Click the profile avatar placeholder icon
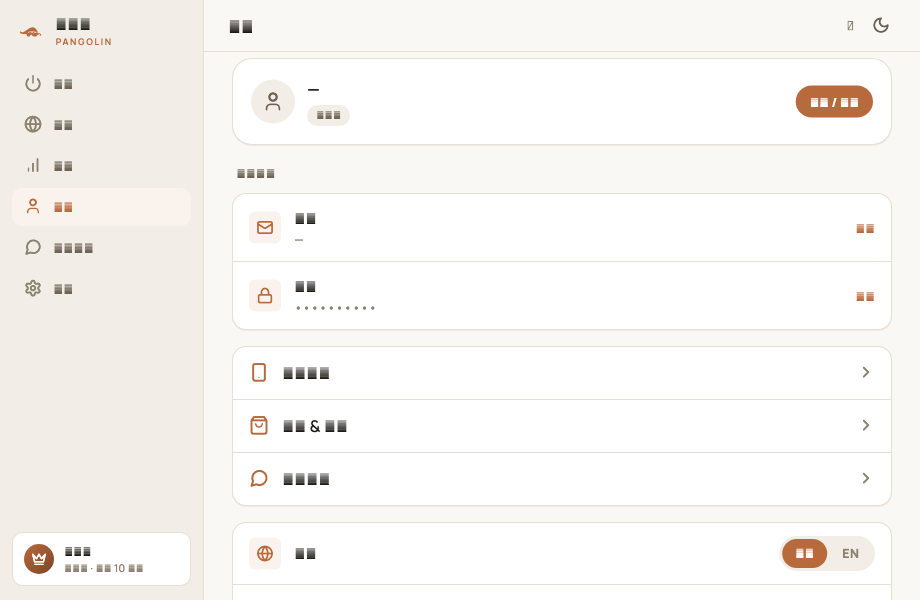Viewport: 920px width, 600px height. (x=273, y=101)
